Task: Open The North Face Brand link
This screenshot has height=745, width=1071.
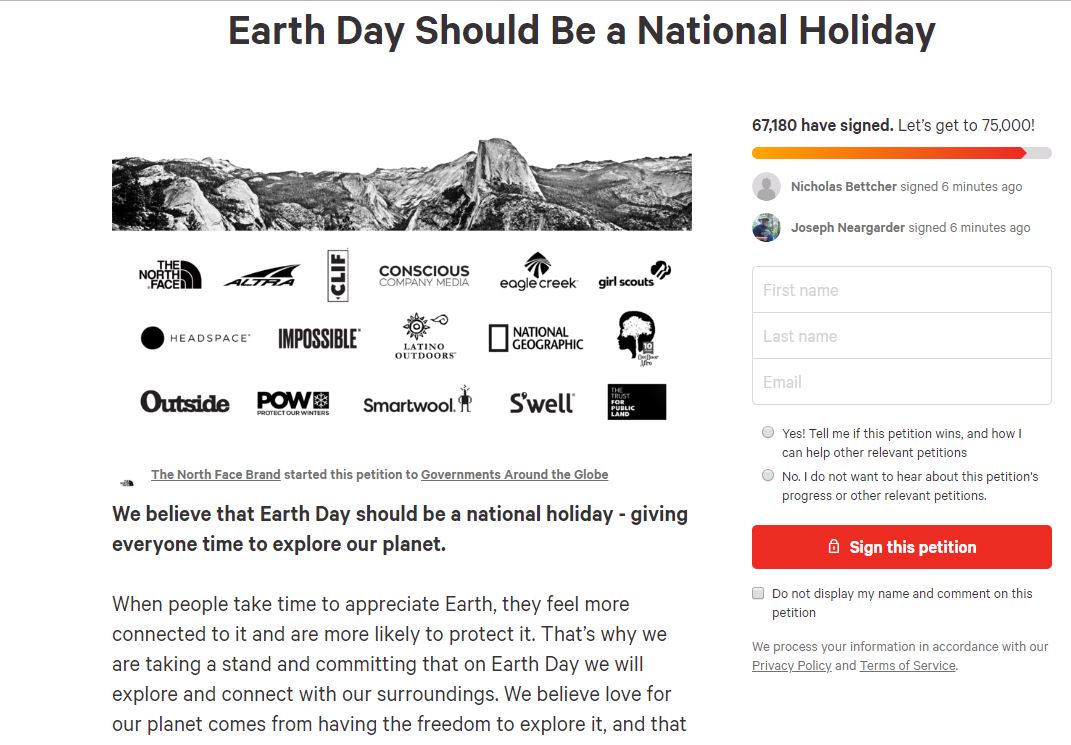Action: [x=215, y=475]
